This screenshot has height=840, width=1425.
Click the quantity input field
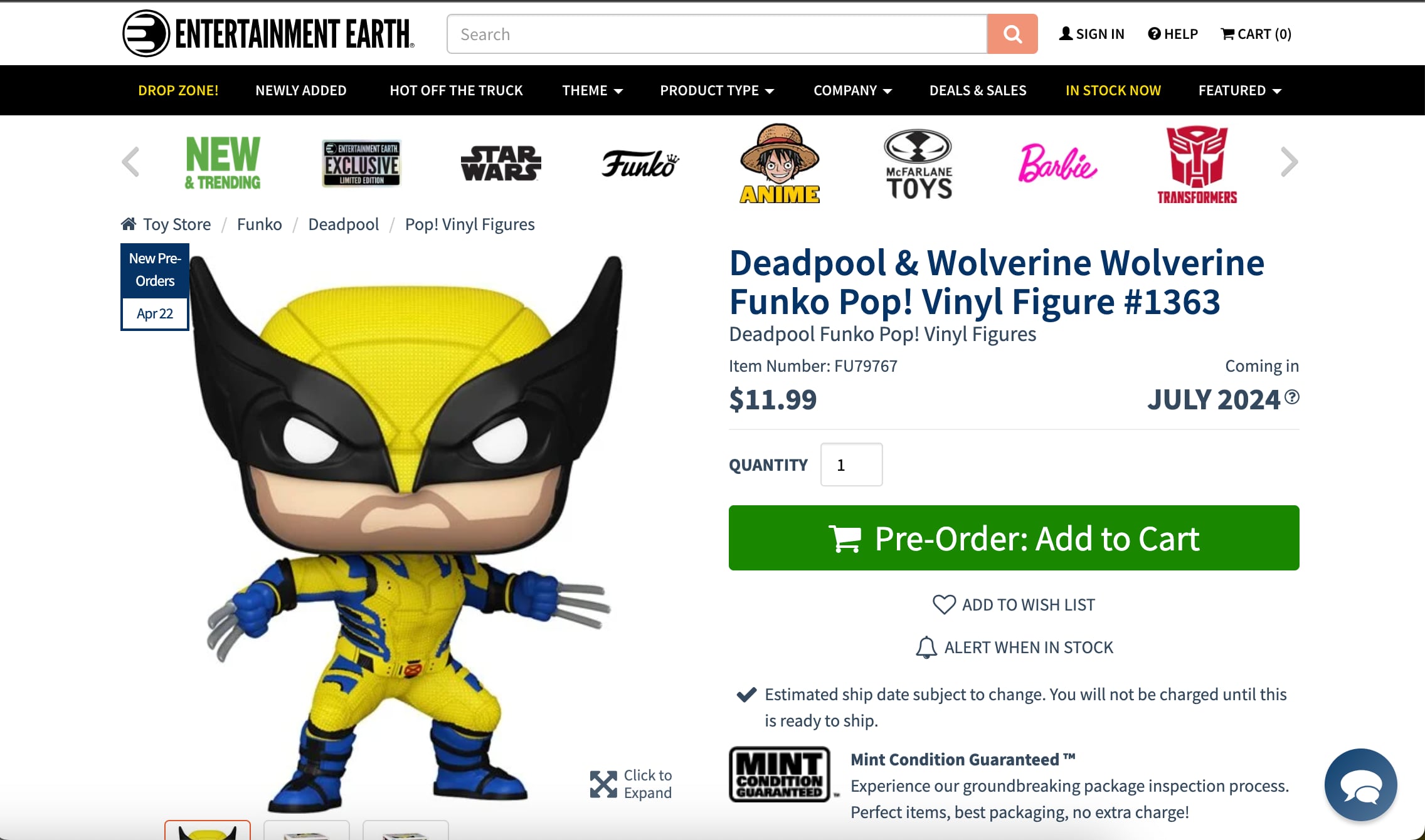pyautogui.click(x=851, y=465)
